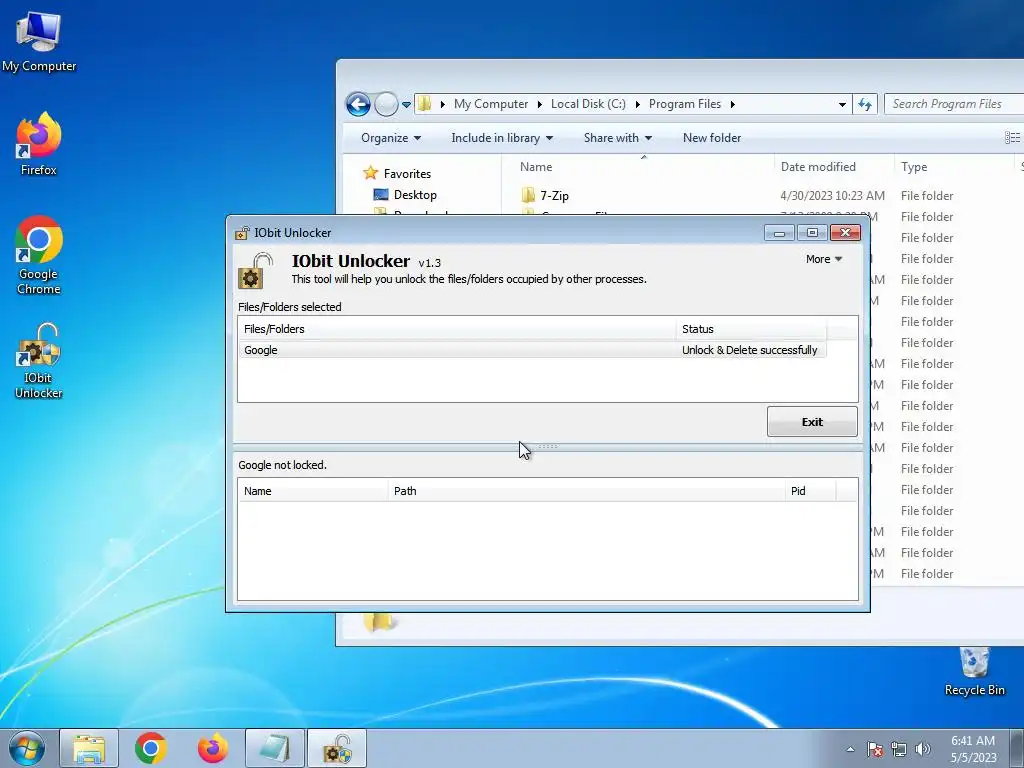1024x768 pixels.
Task: Open the Action Center flag icon
Action: pyautogui.click(x=875, y=749)
